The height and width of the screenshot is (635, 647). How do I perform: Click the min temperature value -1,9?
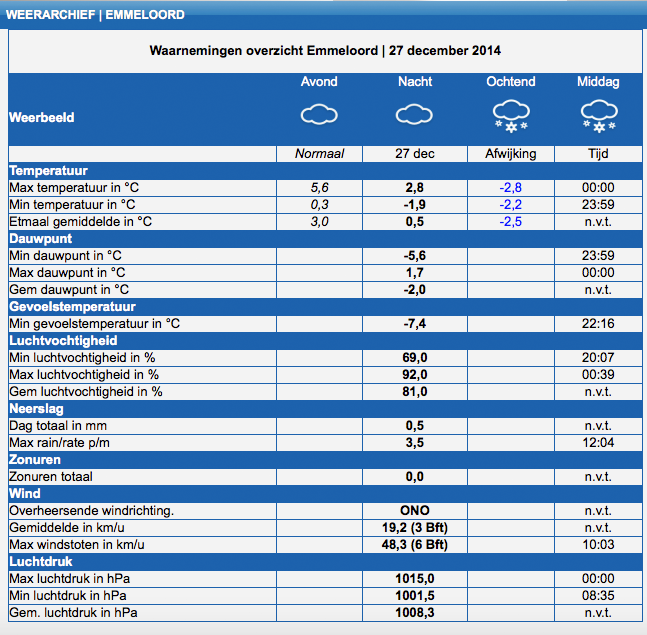click(415, 205)
